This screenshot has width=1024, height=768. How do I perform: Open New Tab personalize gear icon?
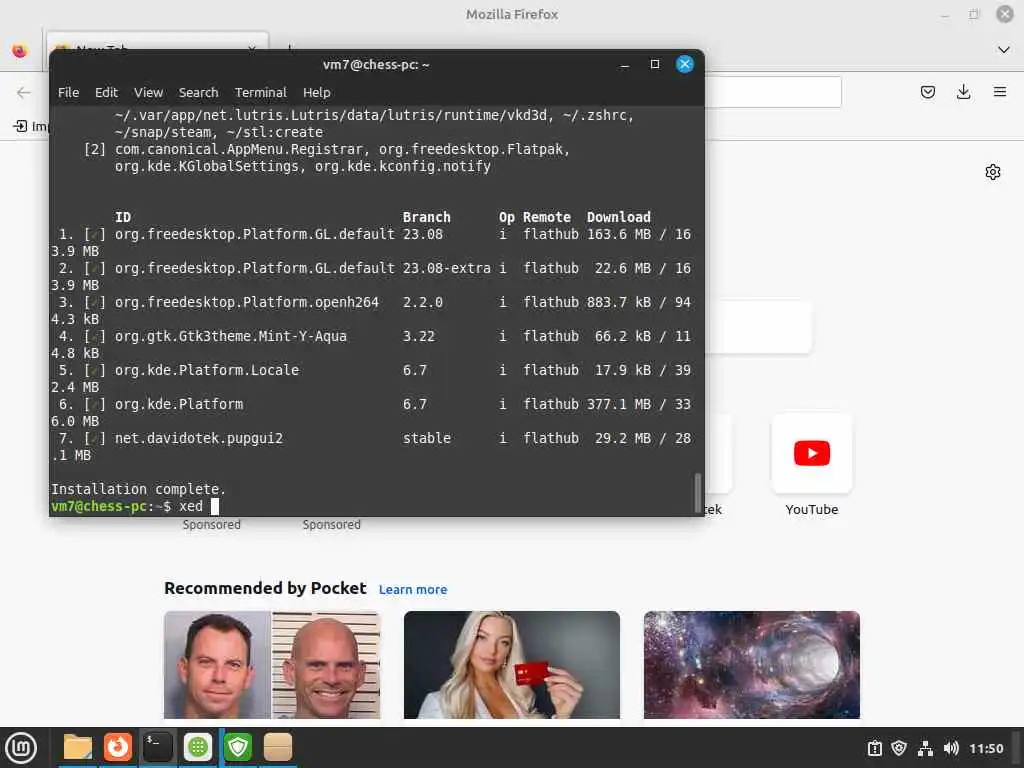pyautogui.click(x=992, y=172)
